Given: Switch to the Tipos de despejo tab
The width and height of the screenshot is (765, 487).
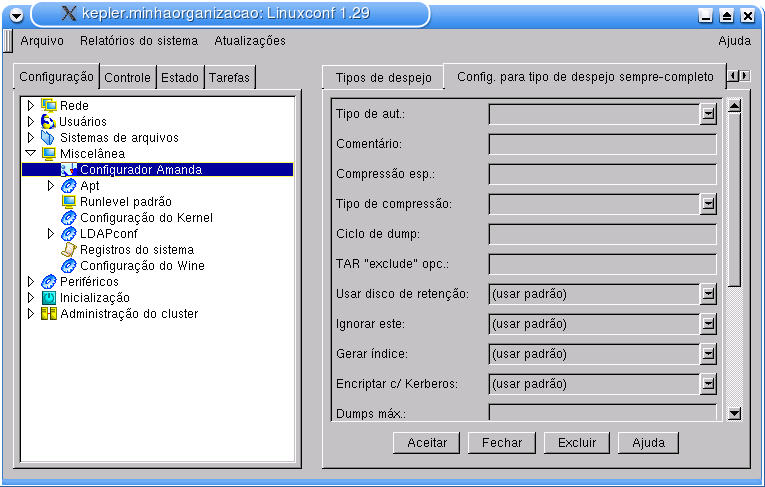Looking at the screenshot, I should click(x=383, y=78).
